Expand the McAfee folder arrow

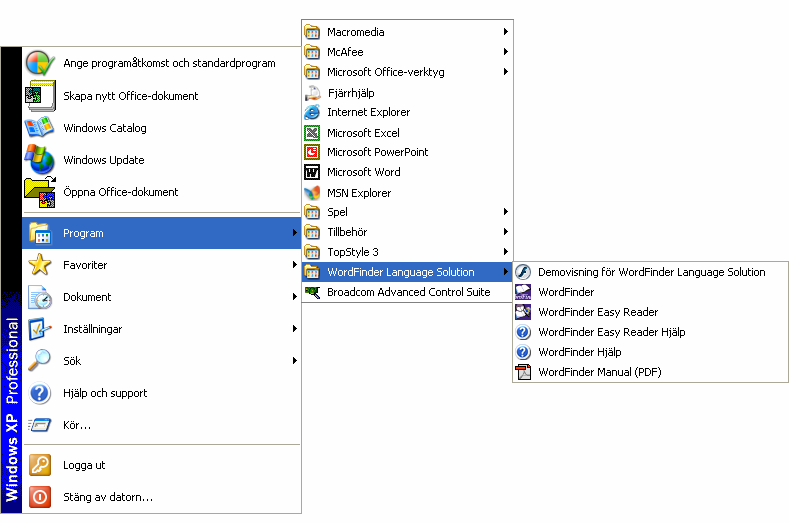[x=506, y=51]
